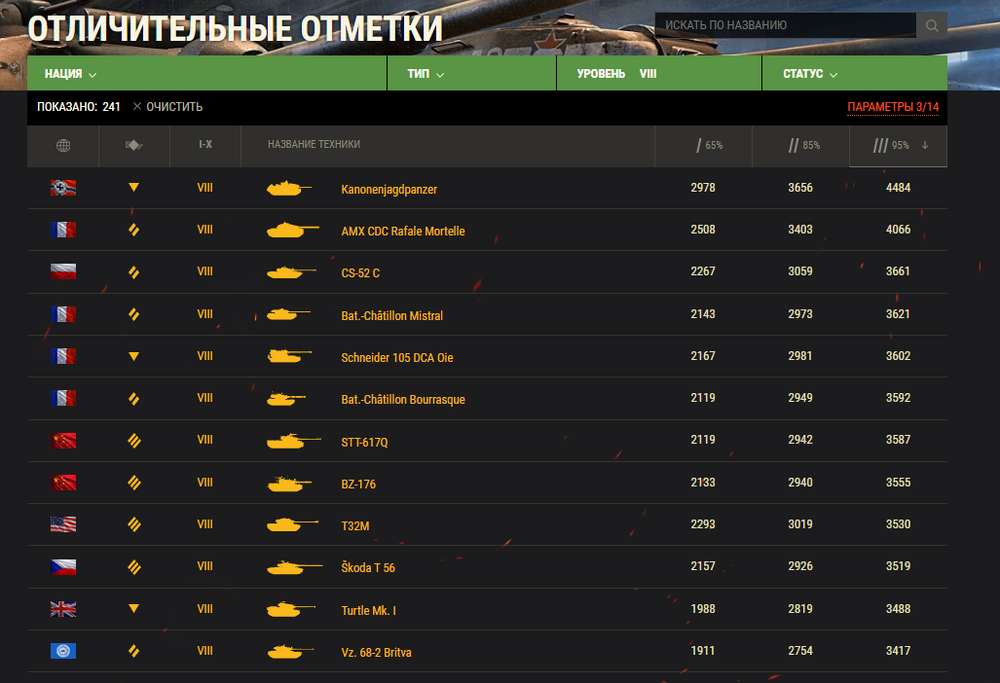Open the STT-617Q vehicle link

pos(364,443)
